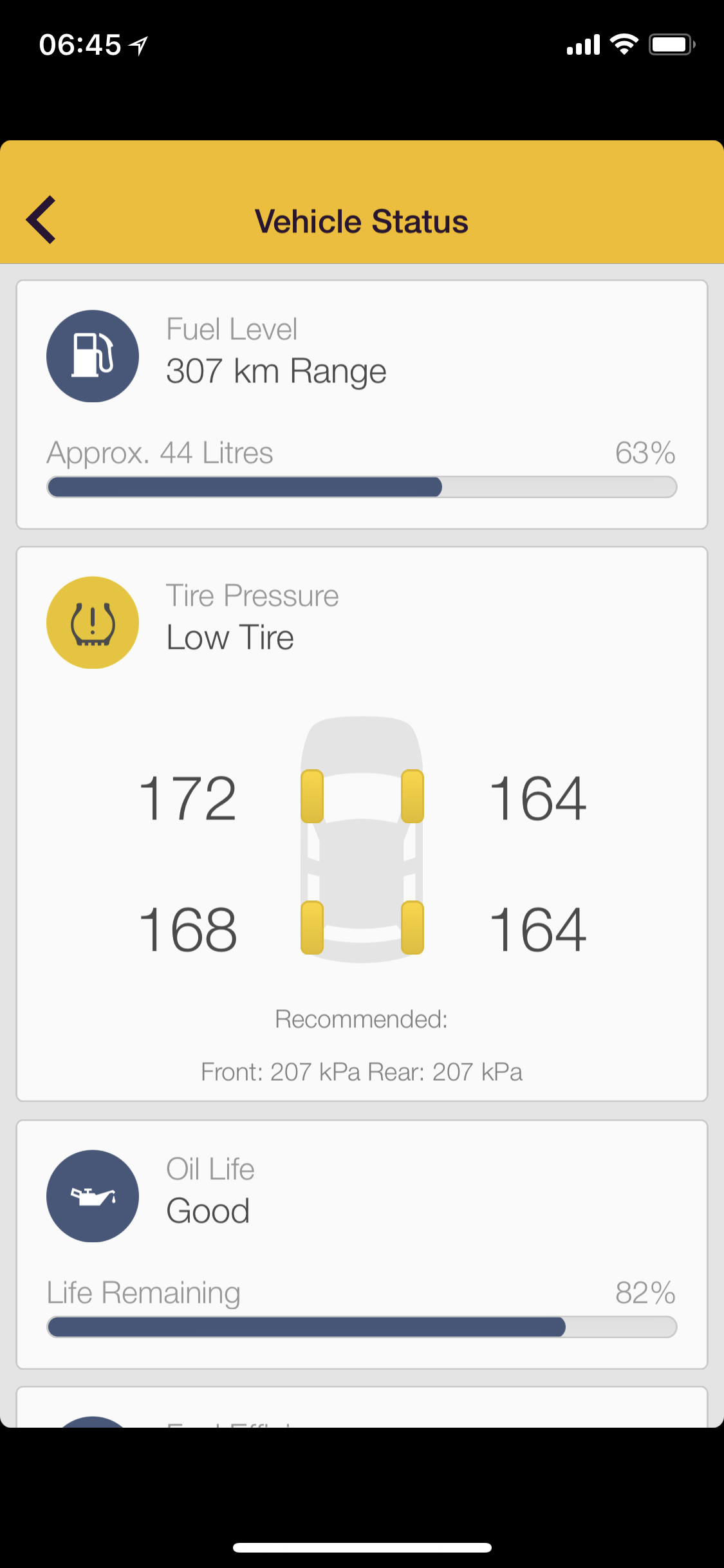Tap the oil life remaining bar
The height and width of the screenshot is (1568, 724).
[x=362, y=1327]
